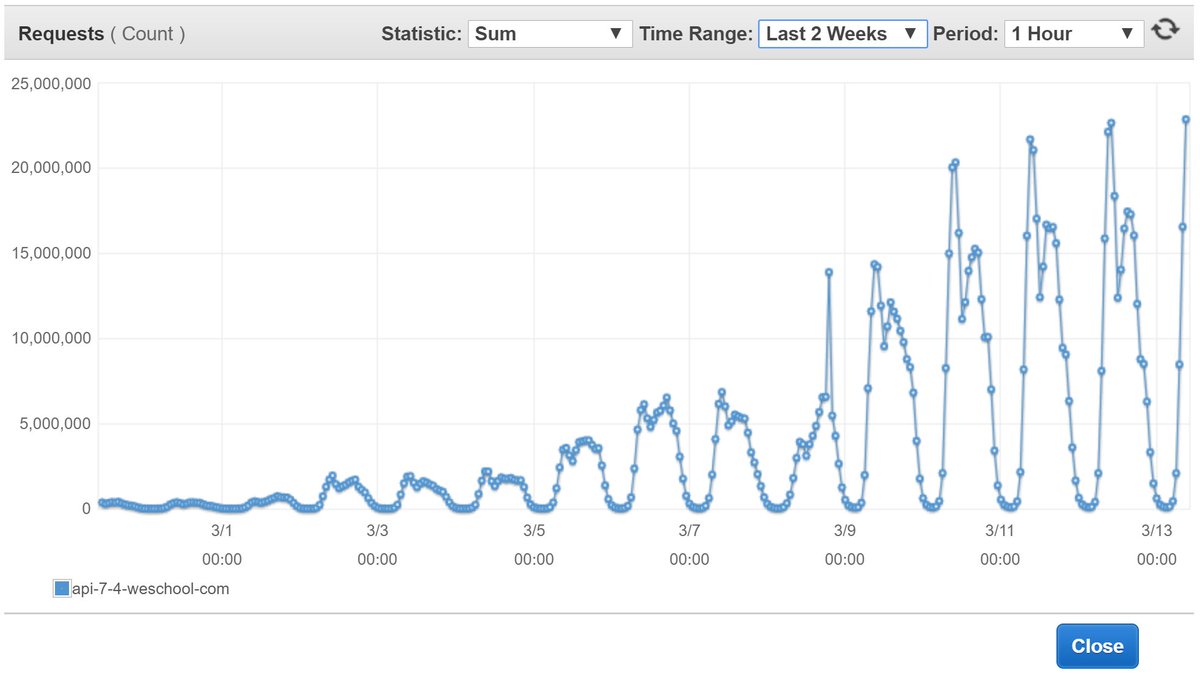Click the refresh graph icon
Viewport: 1200px width, 673px height.
(1163, 31)
